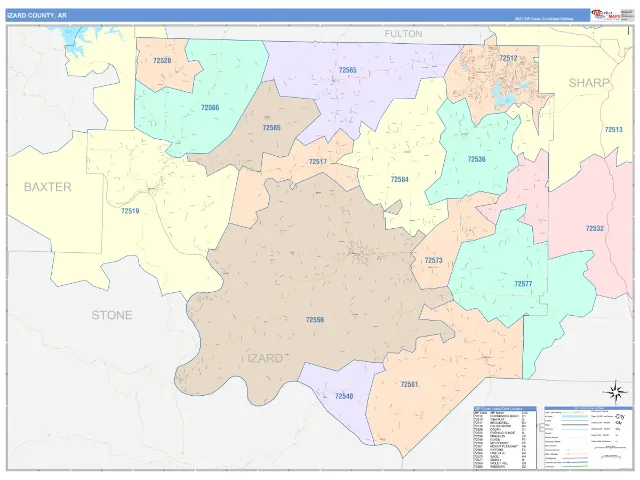Click the compass rose icon

(x=616, y=393)
